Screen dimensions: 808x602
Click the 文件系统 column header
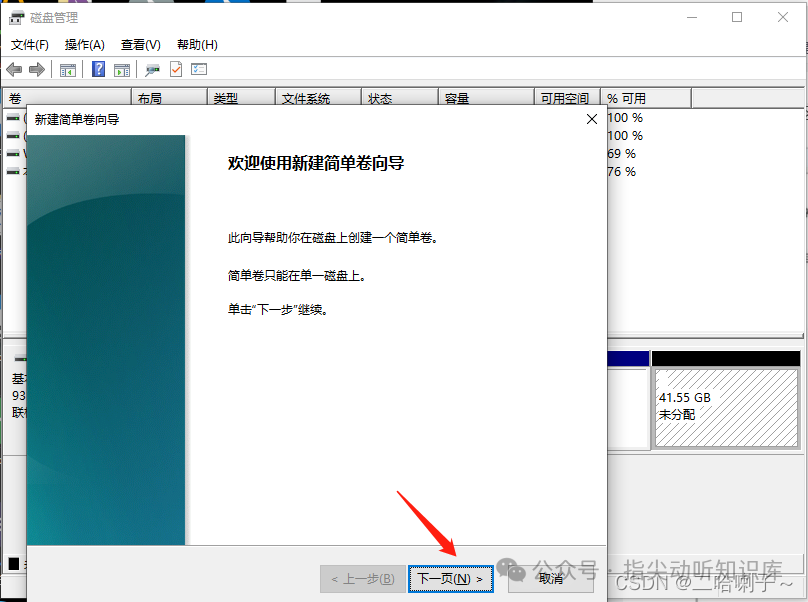(318, 98)
